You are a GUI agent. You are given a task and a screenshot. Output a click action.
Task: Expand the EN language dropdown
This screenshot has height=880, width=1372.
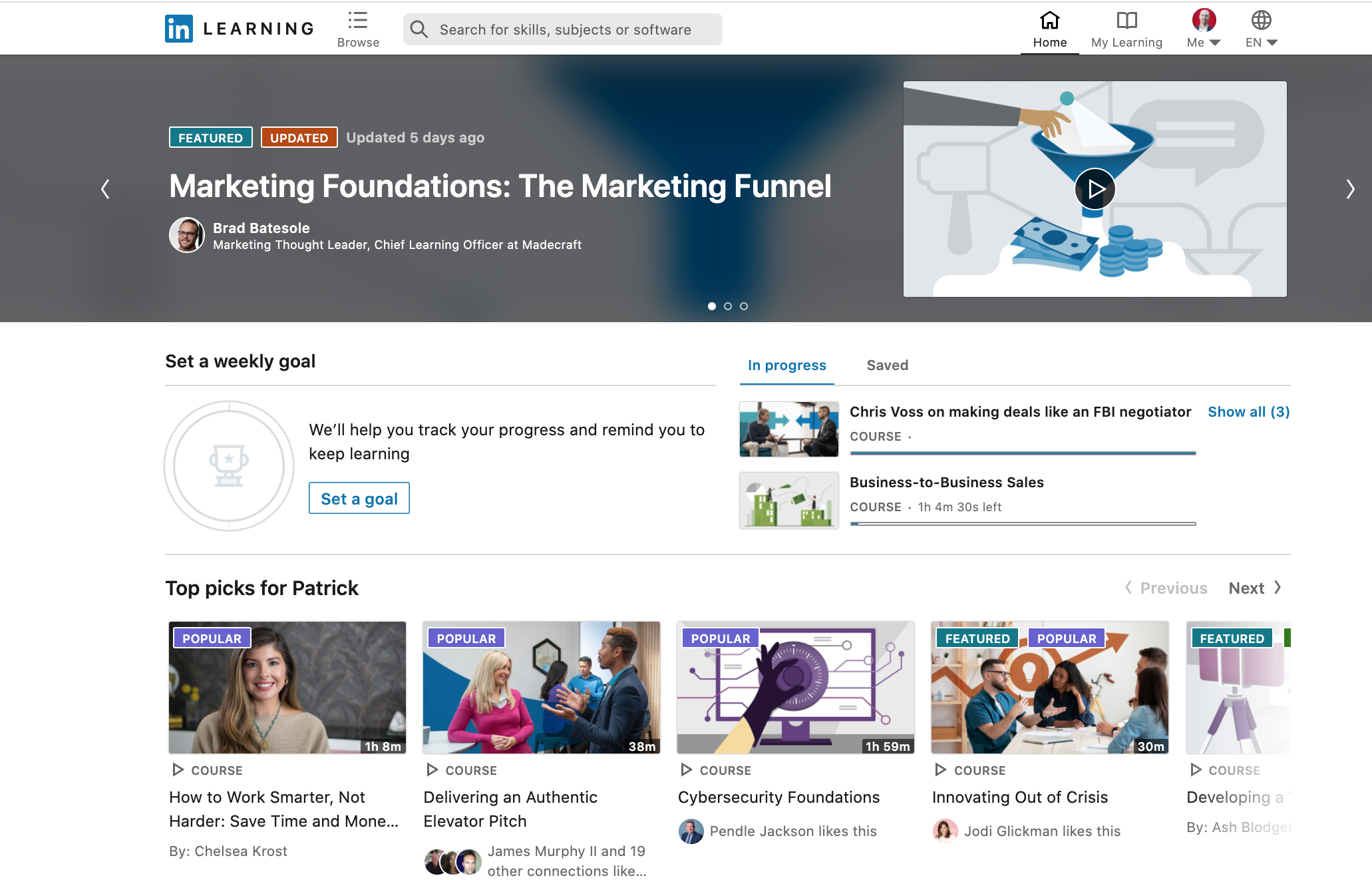point(1272,43)
